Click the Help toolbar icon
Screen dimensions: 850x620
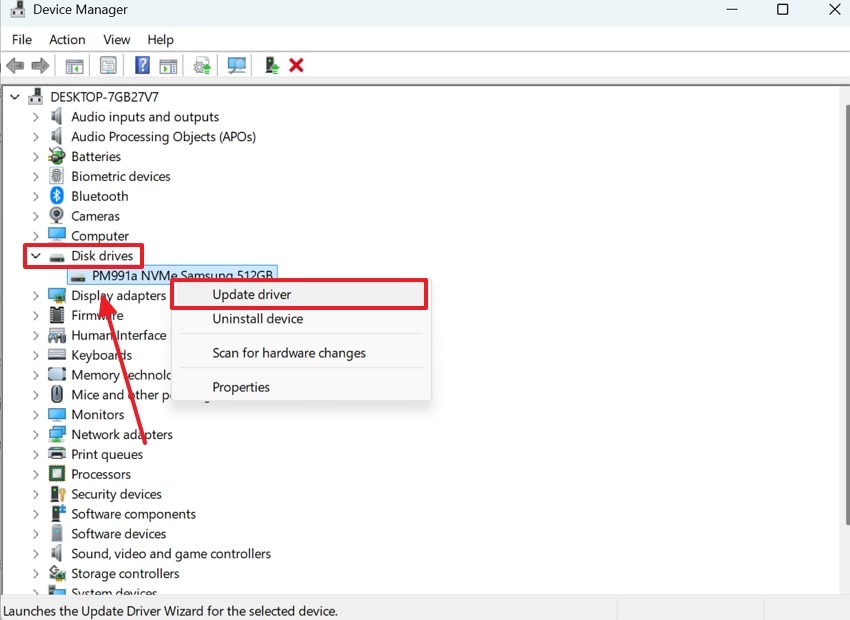coord(140,65)
